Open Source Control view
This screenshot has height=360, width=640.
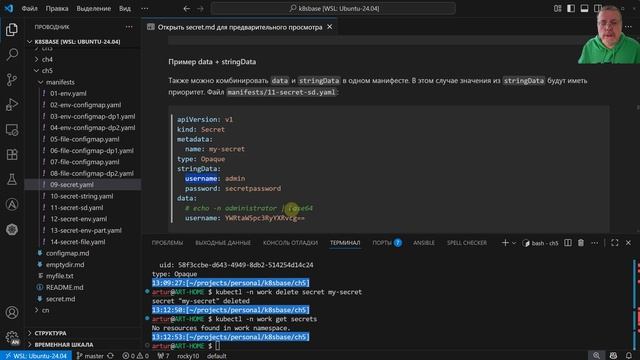pyautogui.click(x=12, y=79)
